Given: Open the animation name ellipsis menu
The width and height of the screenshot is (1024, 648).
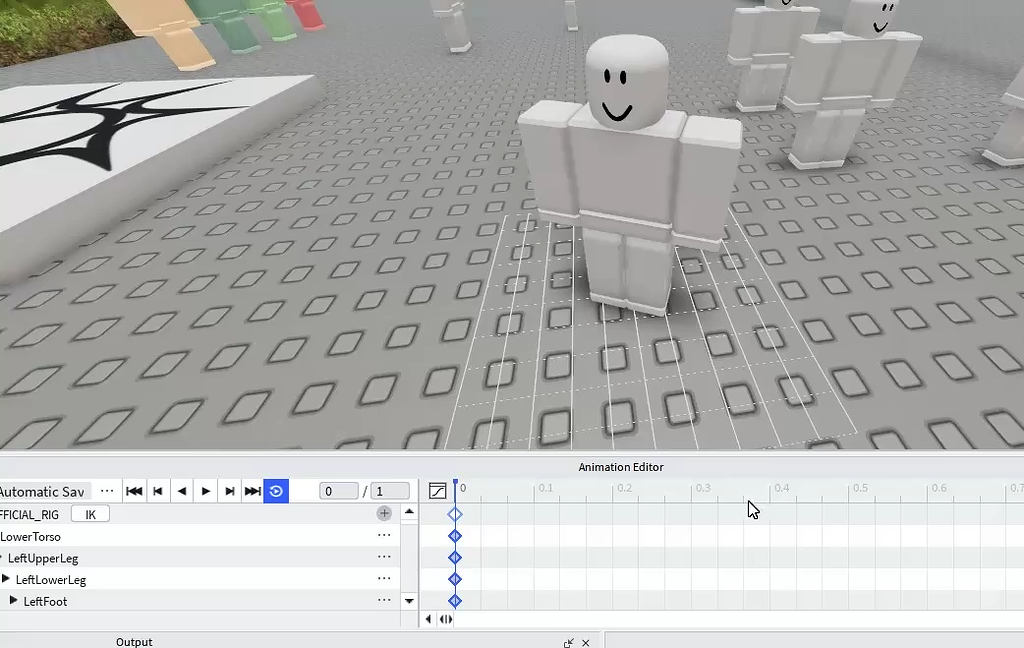Looking at the screenshot, I should point(107,490).
